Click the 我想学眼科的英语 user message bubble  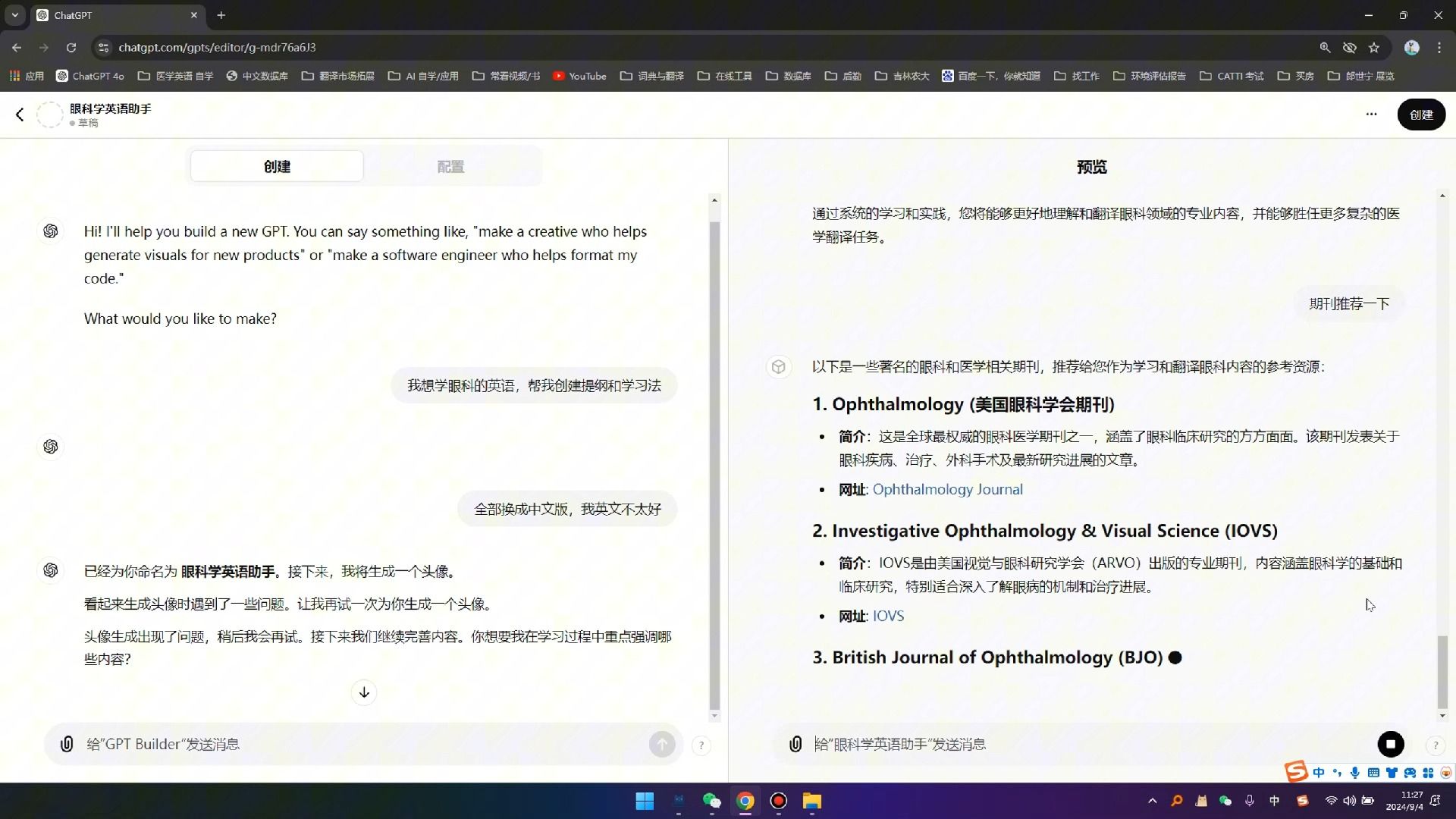tap(534, 385)
